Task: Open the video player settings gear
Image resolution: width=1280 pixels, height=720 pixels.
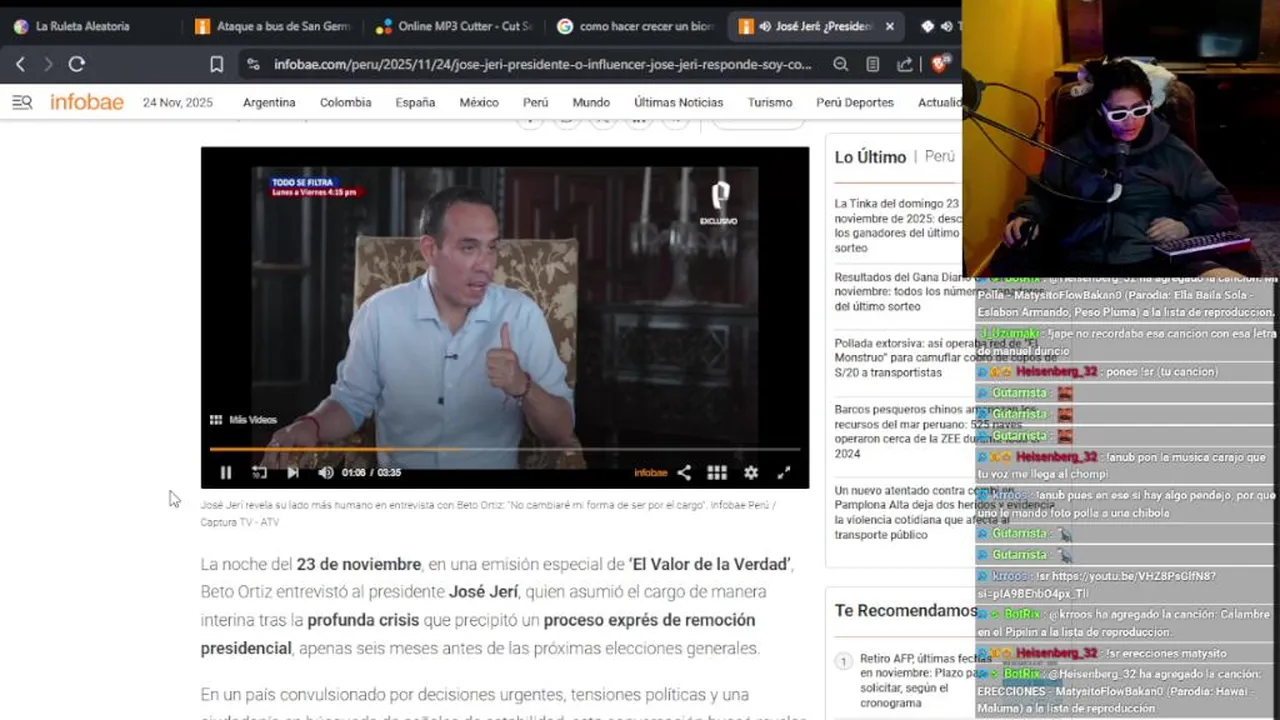Action: click(x=751, y=473)
